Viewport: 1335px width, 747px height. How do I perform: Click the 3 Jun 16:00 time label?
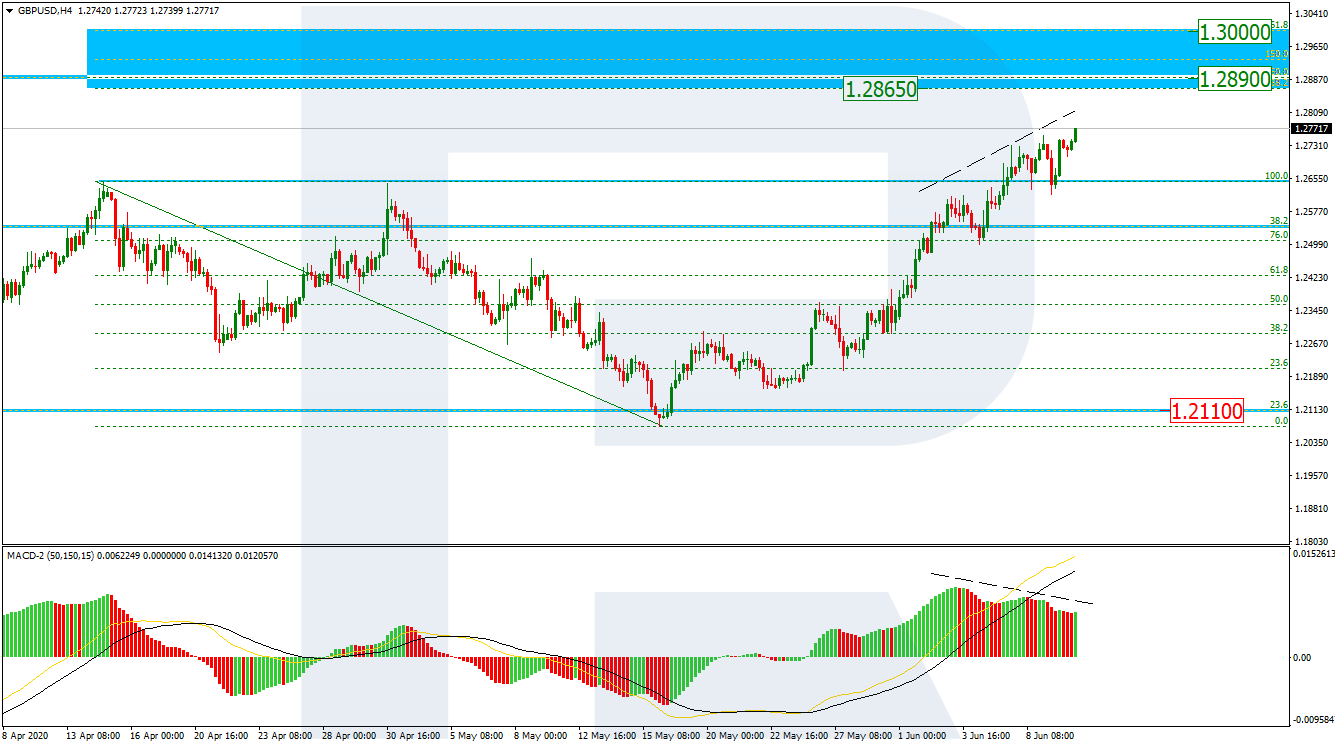click(x=988, y=735)
